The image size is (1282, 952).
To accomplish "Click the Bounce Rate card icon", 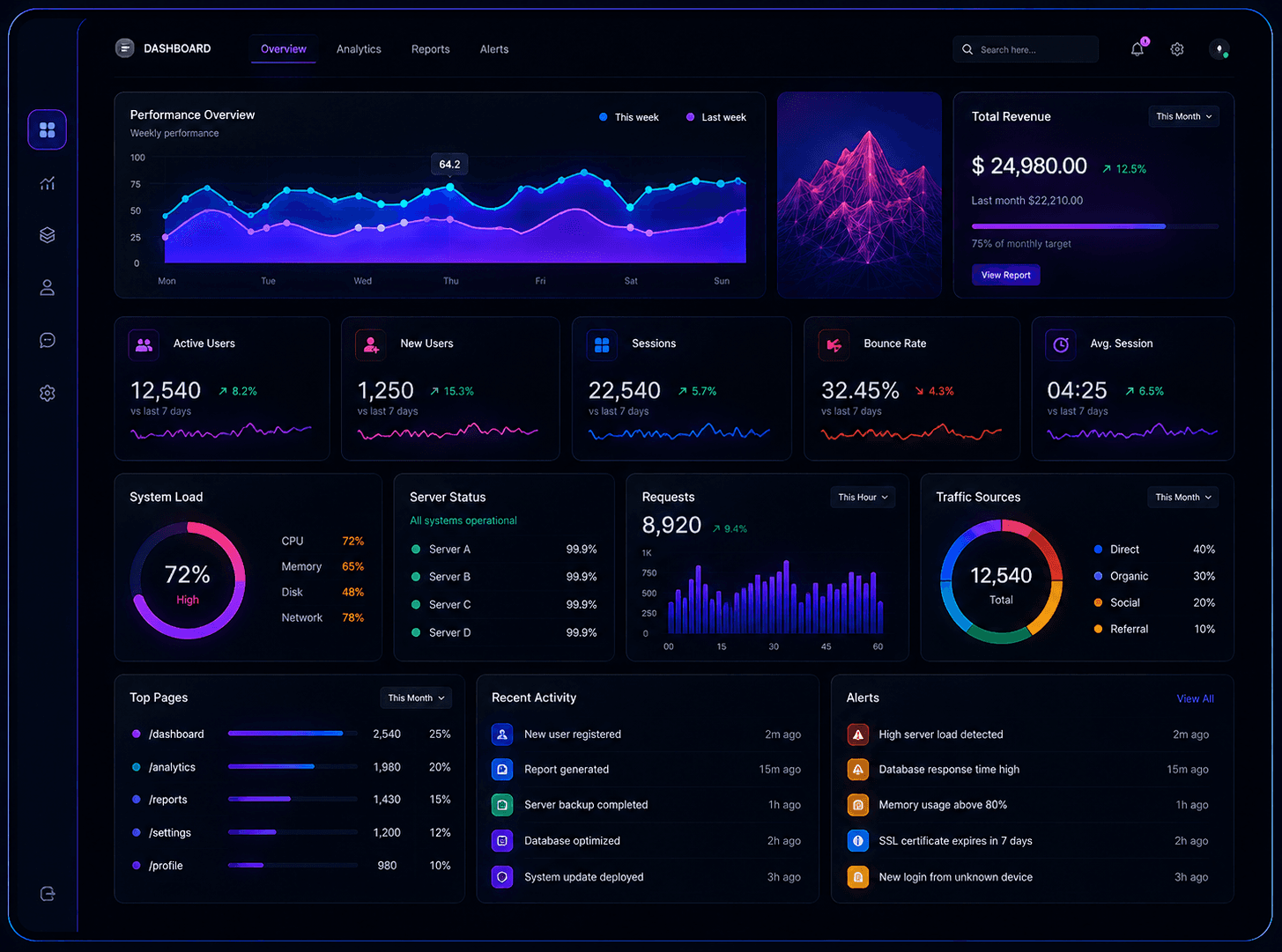I will click(834, 345).
